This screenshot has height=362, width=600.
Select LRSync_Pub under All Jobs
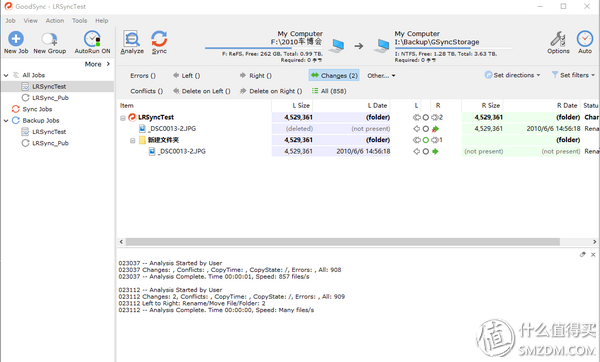tap(50, 98)
